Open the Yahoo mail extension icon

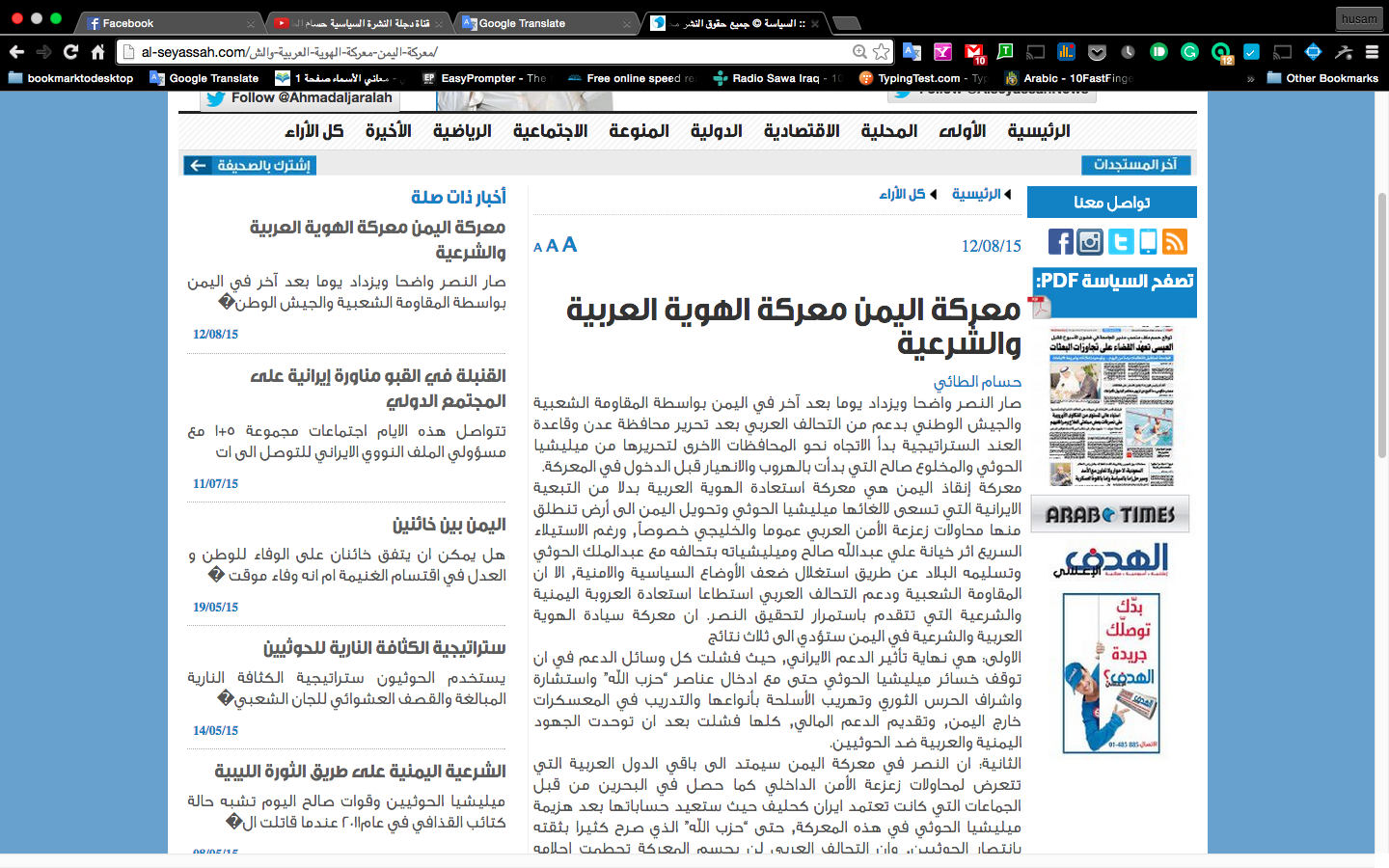942,52
